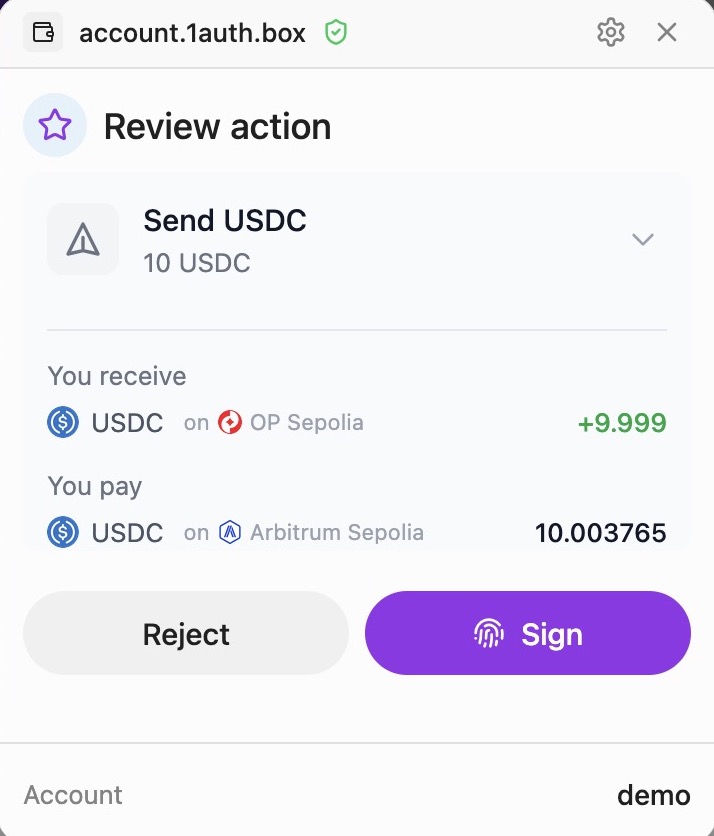Sign the Send USDC transaction

click(x=528, y=633)
